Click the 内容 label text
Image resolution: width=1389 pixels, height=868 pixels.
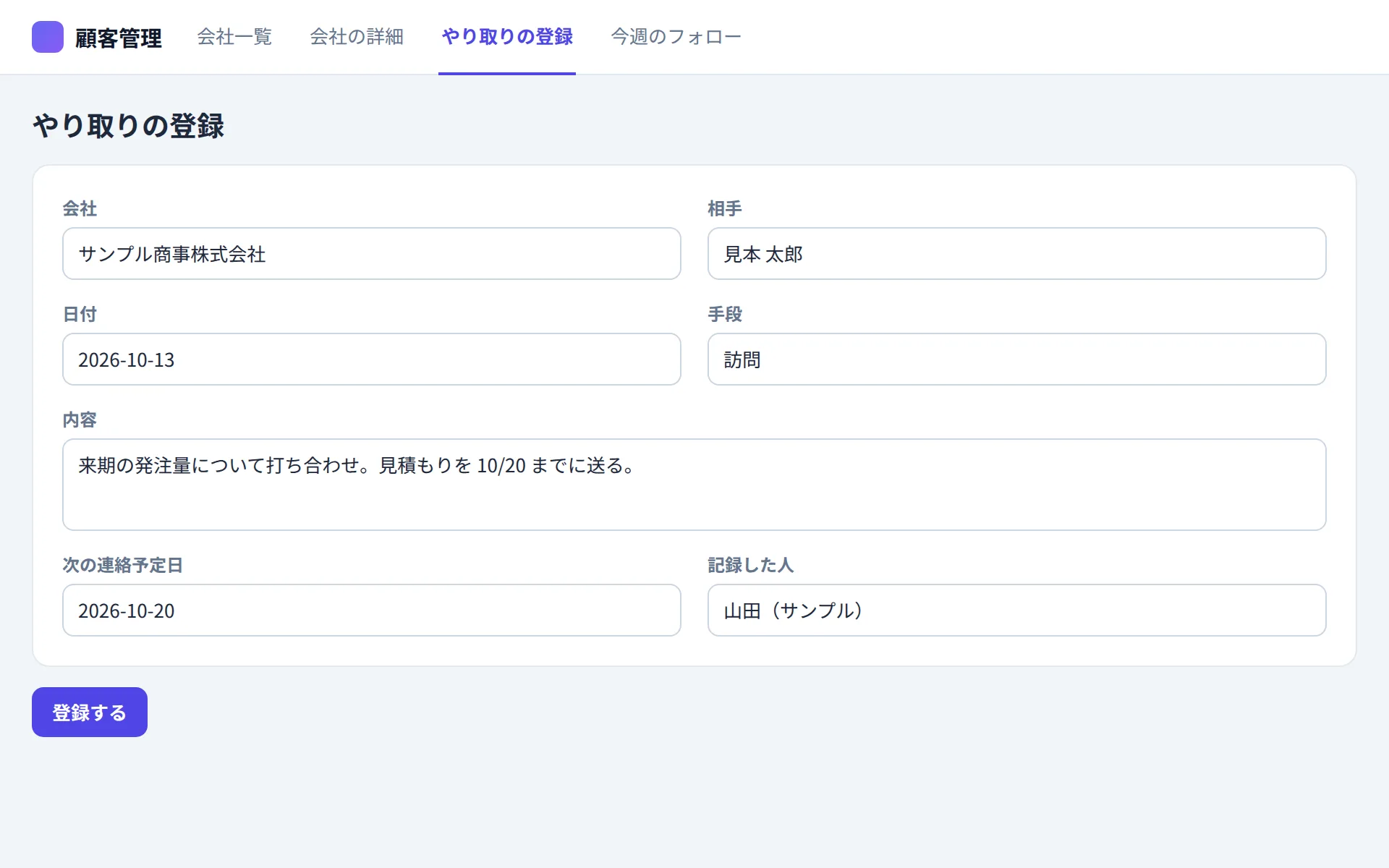click(80, 420)
